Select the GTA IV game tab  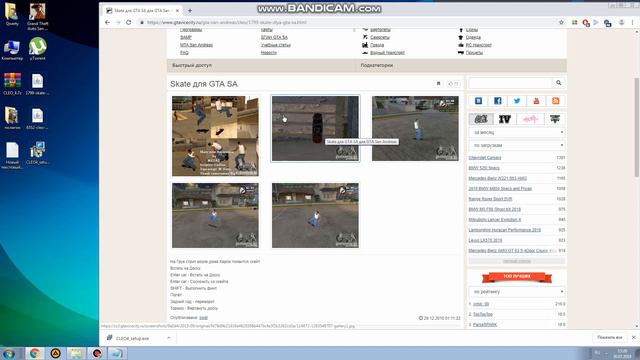pos(505,119)
